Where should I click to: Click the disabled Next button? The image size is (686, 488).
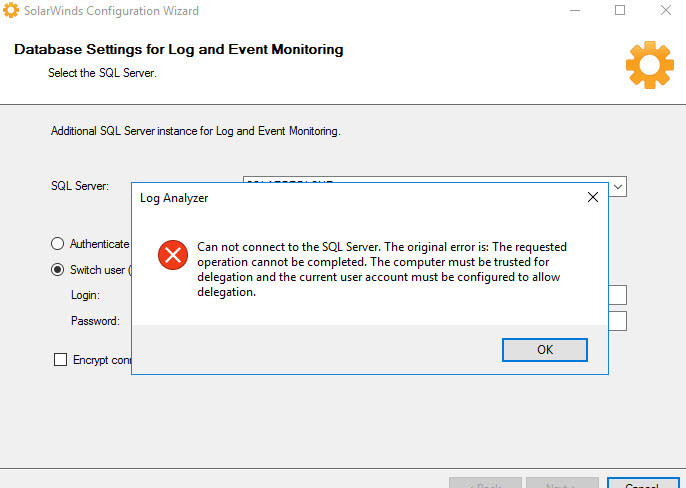pos(562,483)
